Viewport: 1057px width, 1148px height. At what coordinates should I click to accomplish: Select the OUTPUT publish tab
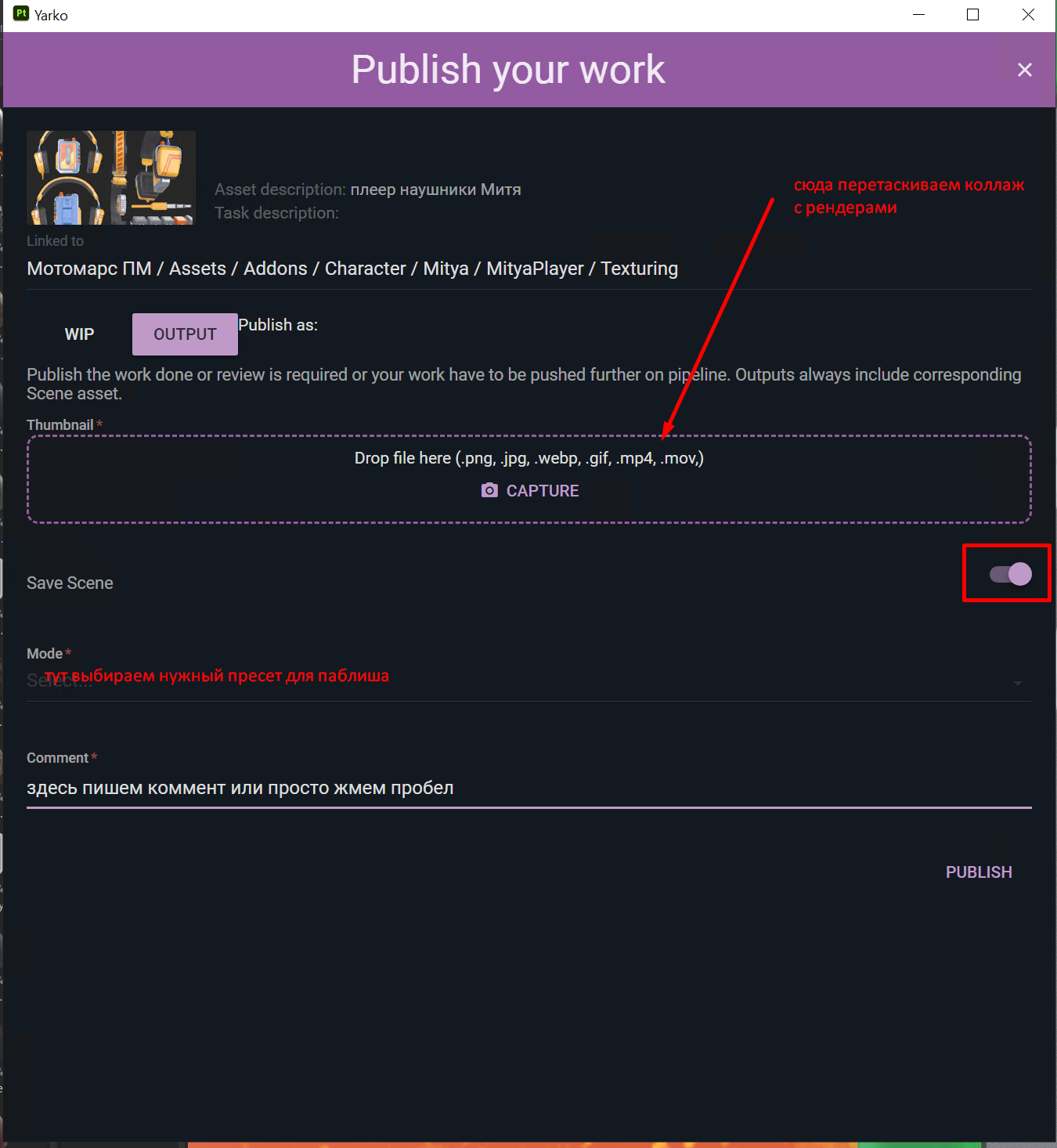coord(185,334)
